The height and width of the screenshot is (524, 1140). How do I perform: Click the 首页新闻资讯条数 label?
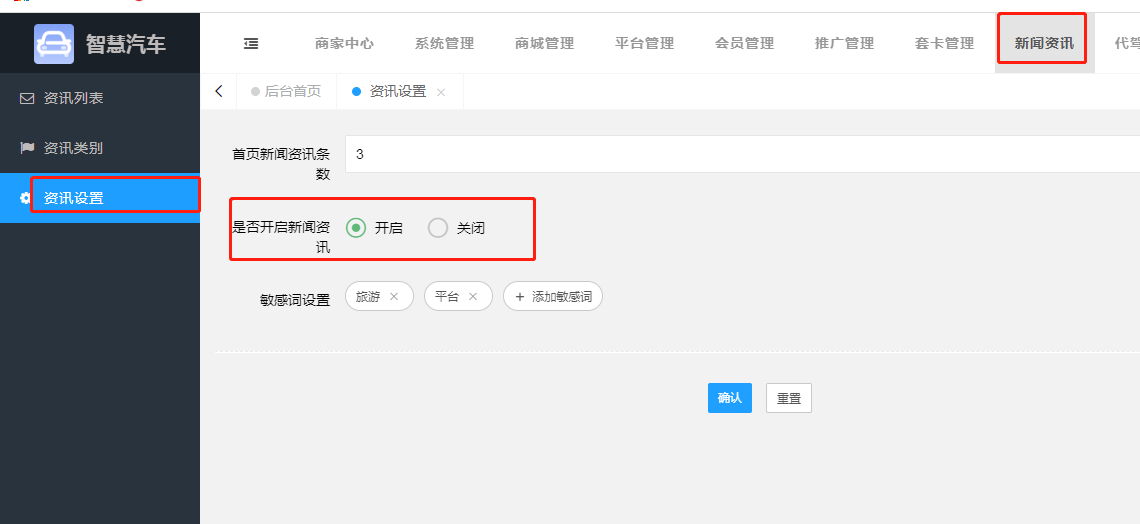pyautogui.click(x=281, y=164)
